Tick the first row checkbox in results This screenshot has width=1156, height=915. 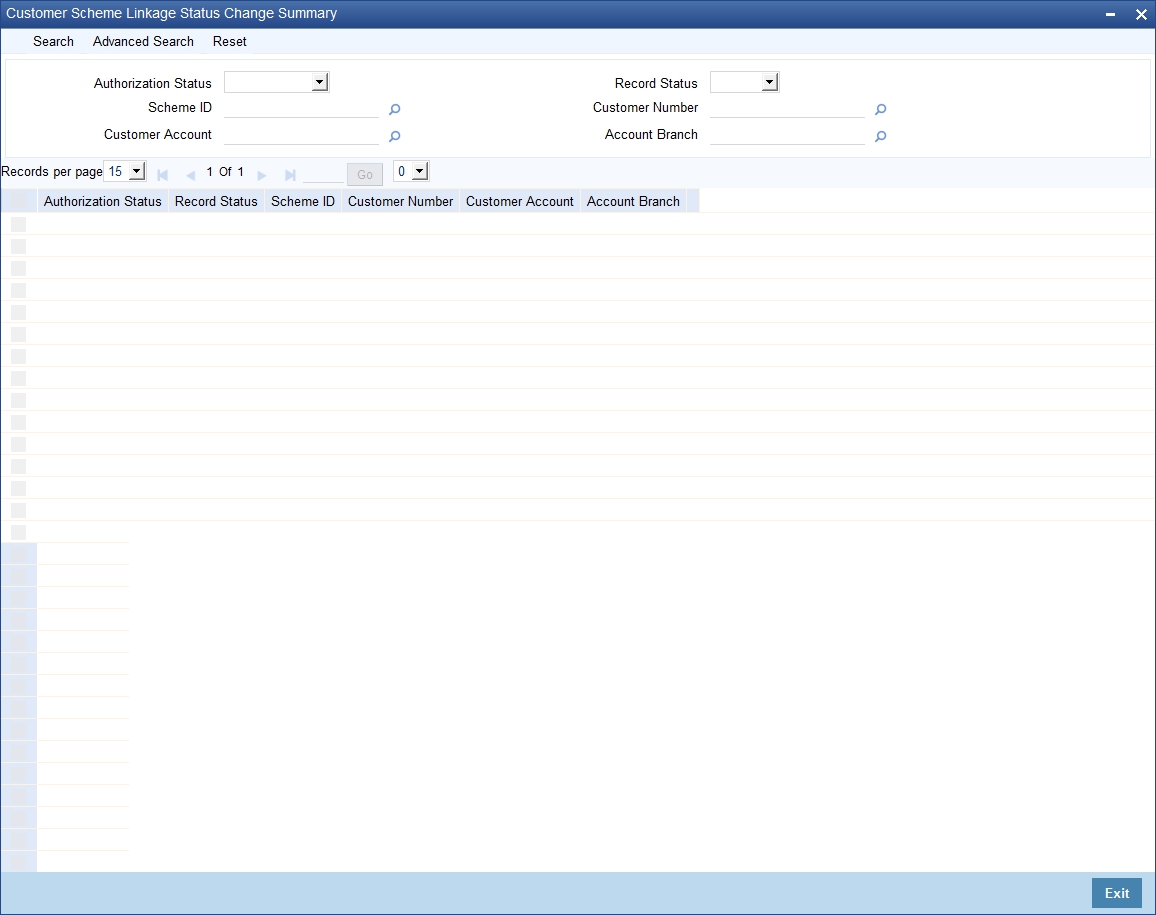pyautogui.click(x=18, y=224)
